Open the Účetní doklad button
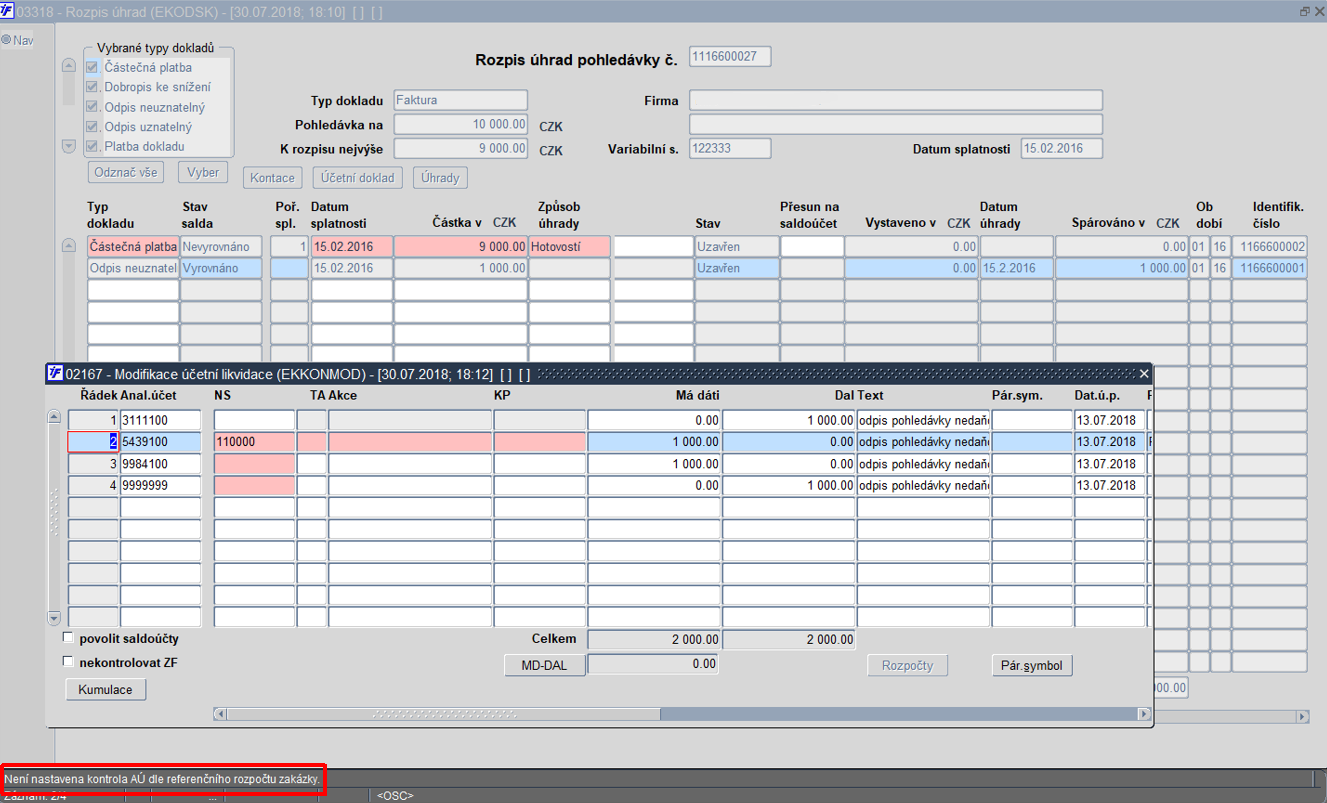Screen dimensions: 1327x803 pos(358,178)
